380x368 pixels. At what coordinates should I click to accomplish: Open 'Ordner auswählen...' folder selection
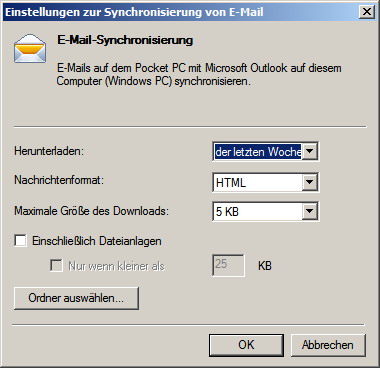tap(76, 298)
